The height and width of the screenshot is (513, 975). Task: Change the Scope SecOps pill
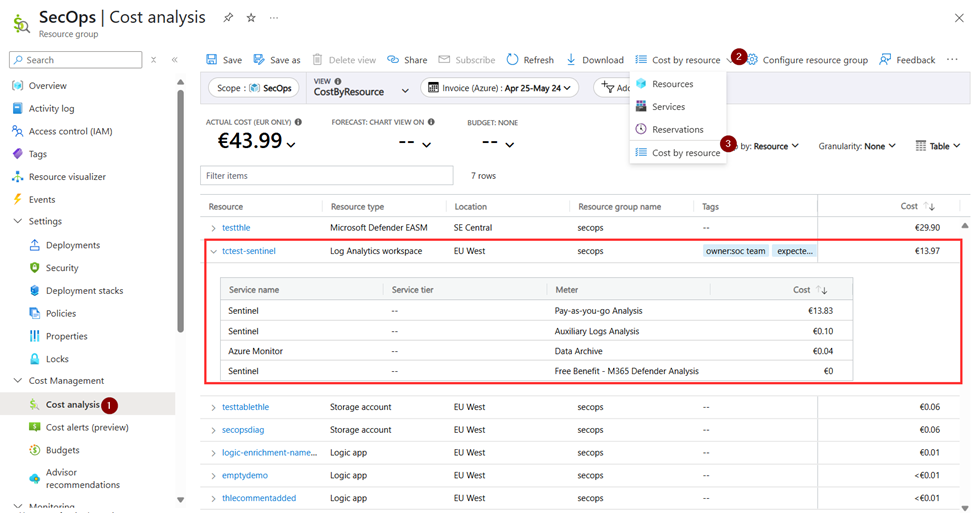click(253, 88)
